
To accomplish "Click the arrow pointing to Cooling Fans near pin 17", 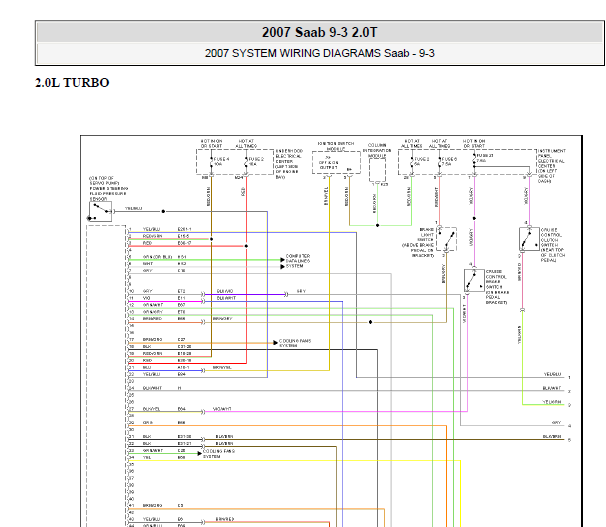I will (x=275, y=343).
